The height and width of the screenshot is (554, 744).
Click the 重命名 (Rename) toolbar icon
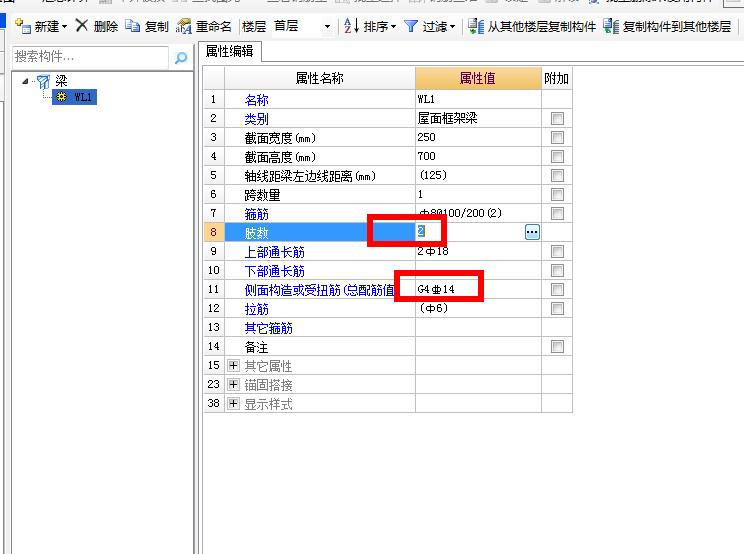(183, 26)
